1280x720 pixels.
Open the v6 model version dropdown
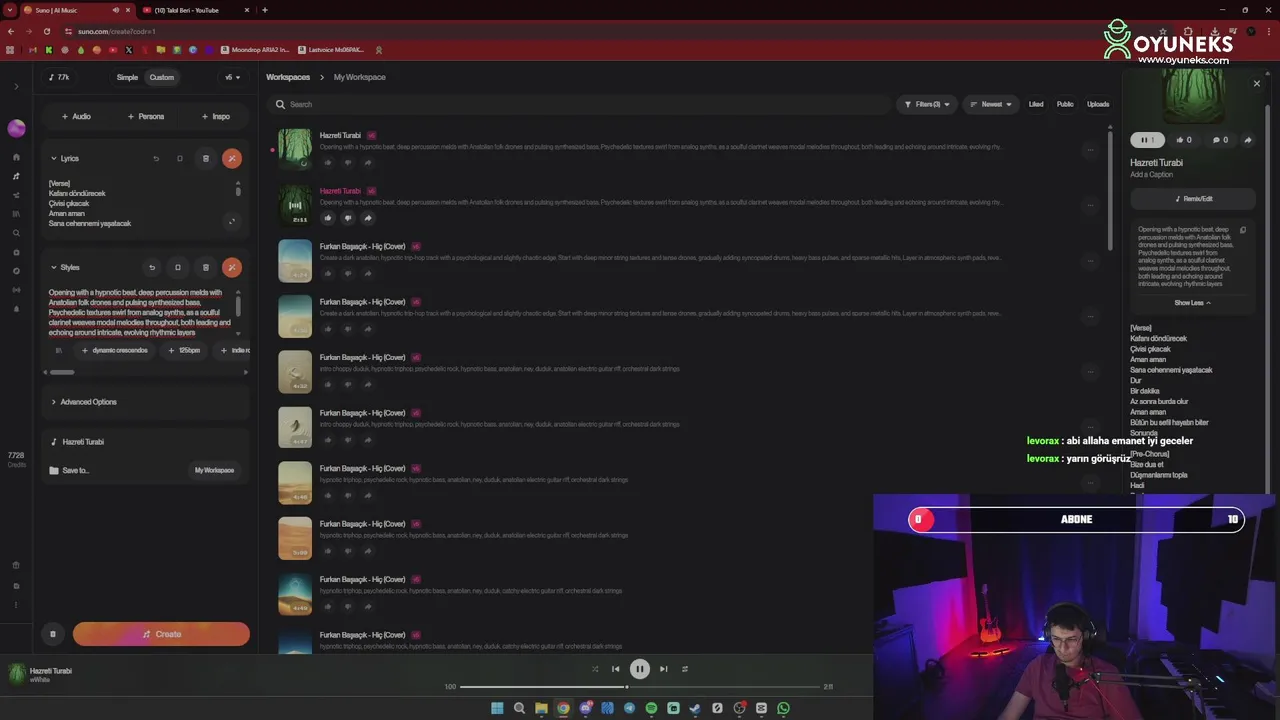232,77
